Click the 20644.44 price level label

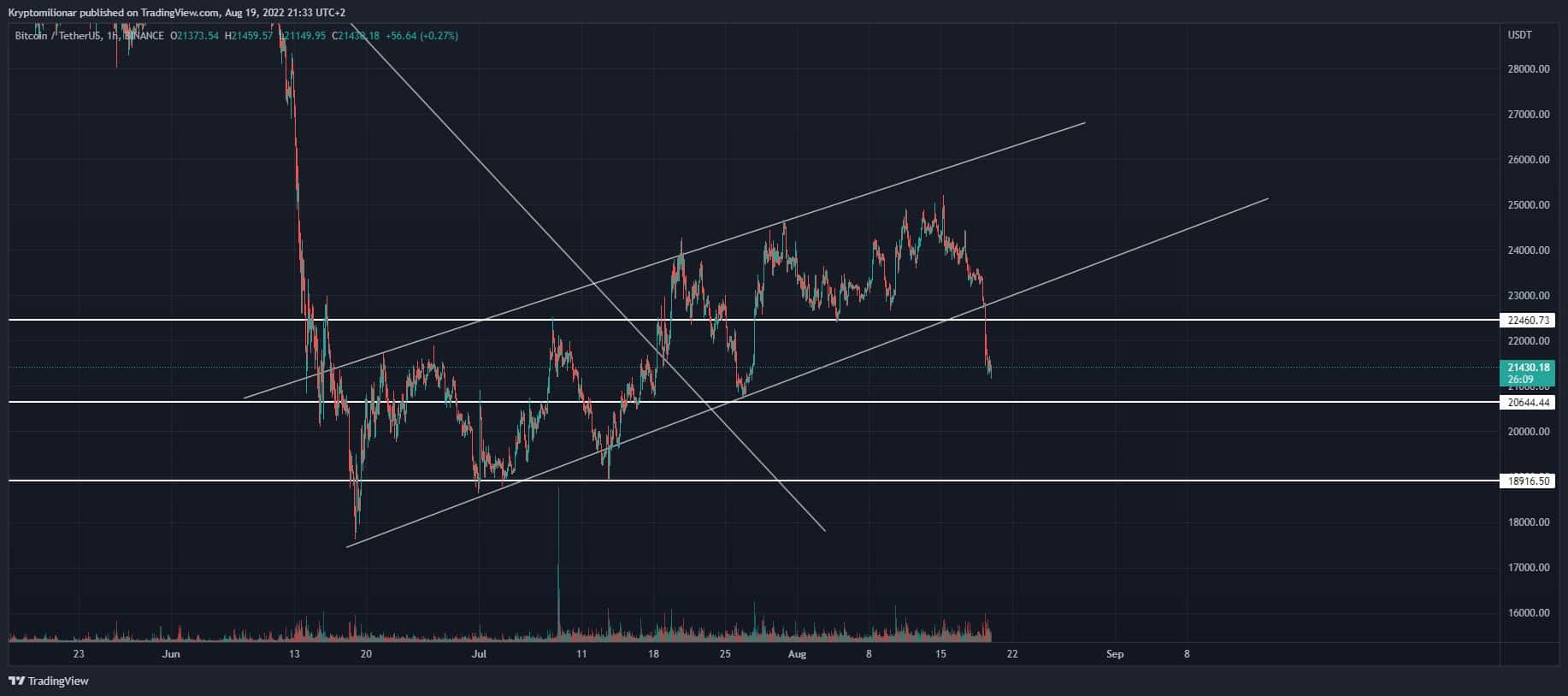pyautogui.click(x=1528, y=403)
